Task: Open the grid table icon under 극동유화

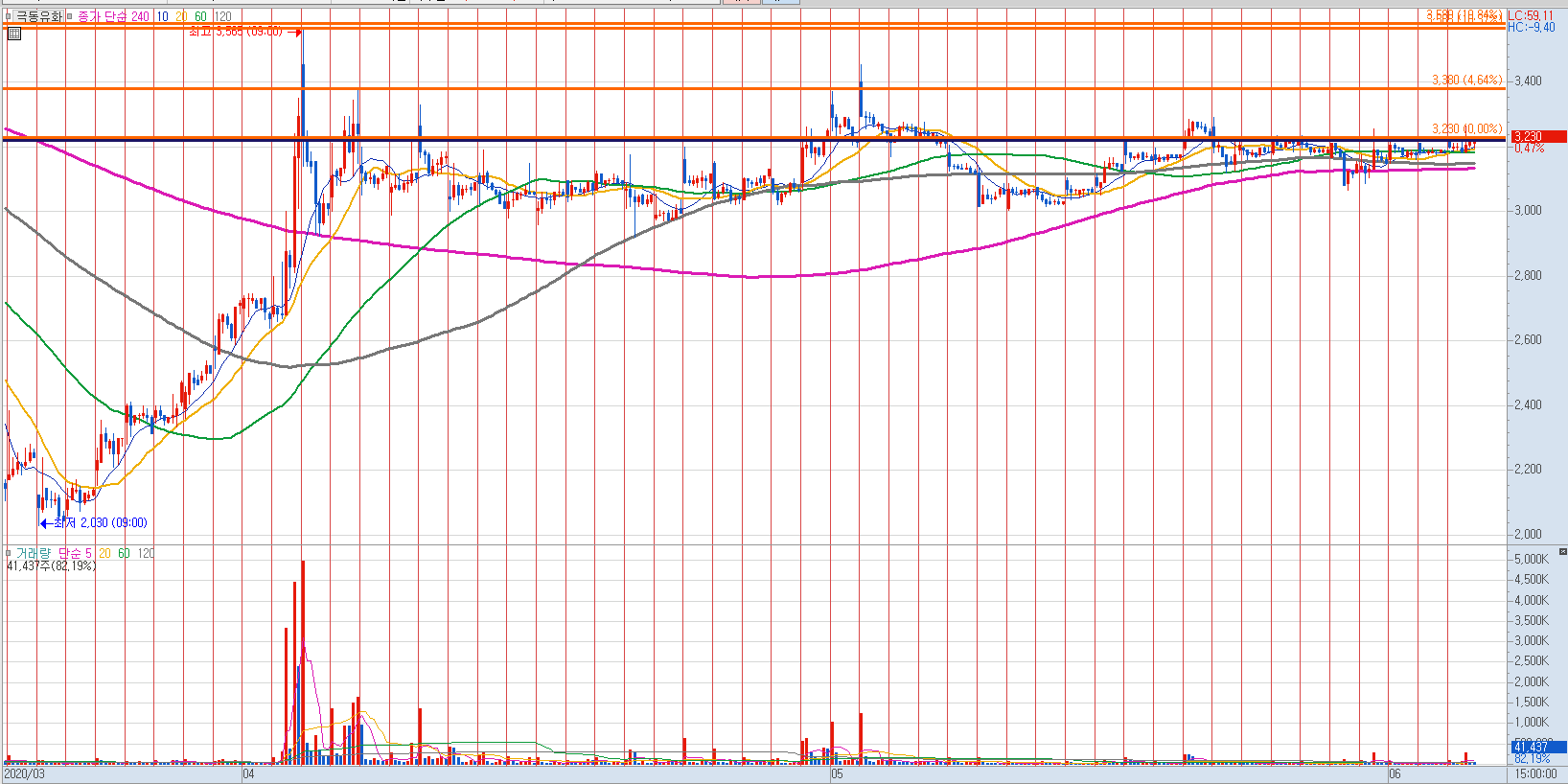Action: 14,34
